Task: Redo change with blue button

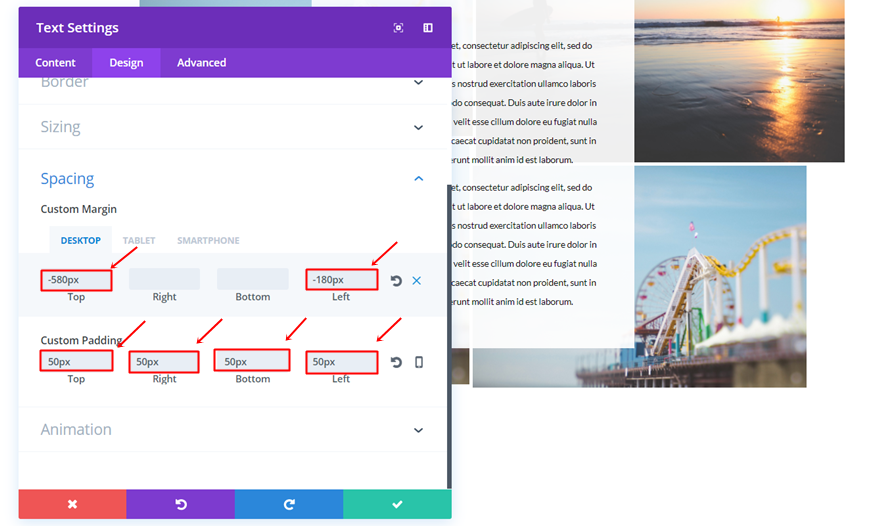Action: pyautogui.click(x=289, y=504)
